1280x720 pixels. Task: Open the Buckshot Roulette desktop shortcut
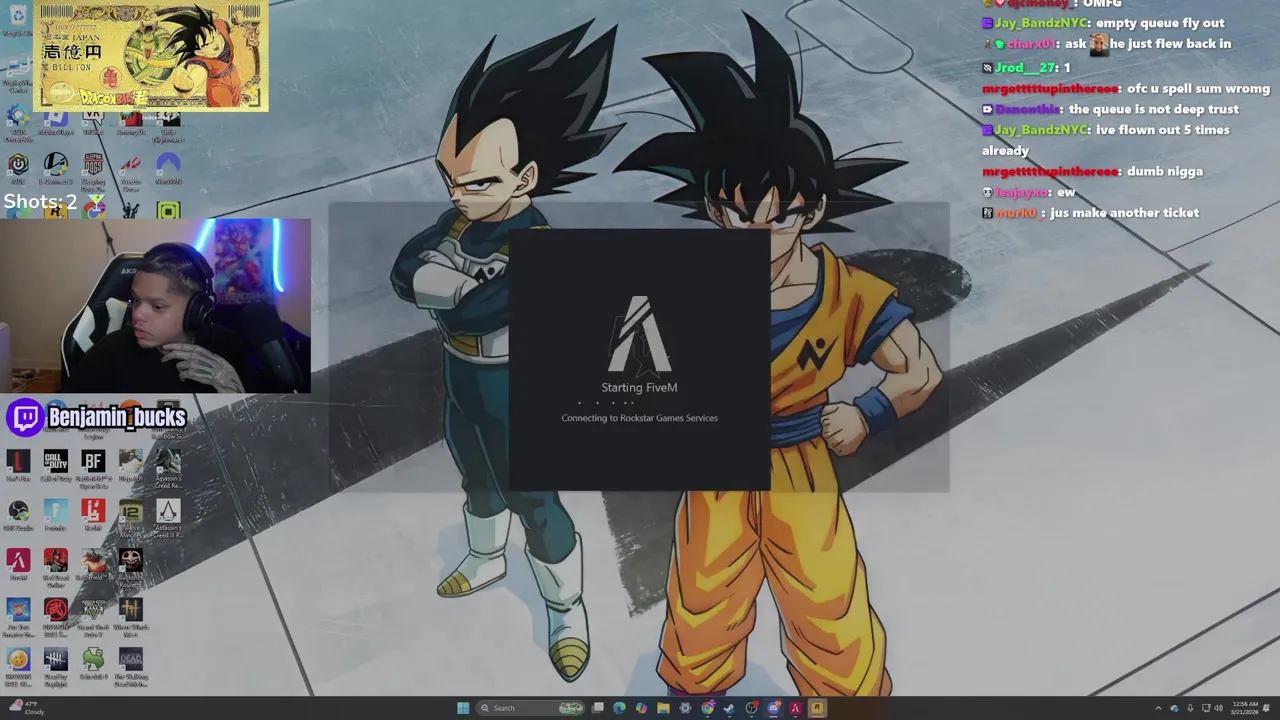[131, 567]
